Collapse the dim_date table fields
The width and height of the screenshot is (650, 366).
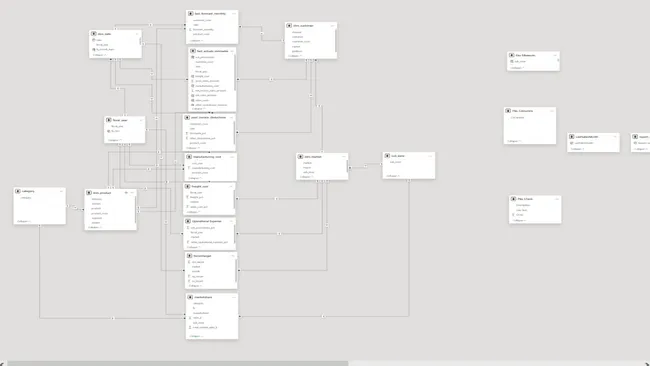click(100, 55)
